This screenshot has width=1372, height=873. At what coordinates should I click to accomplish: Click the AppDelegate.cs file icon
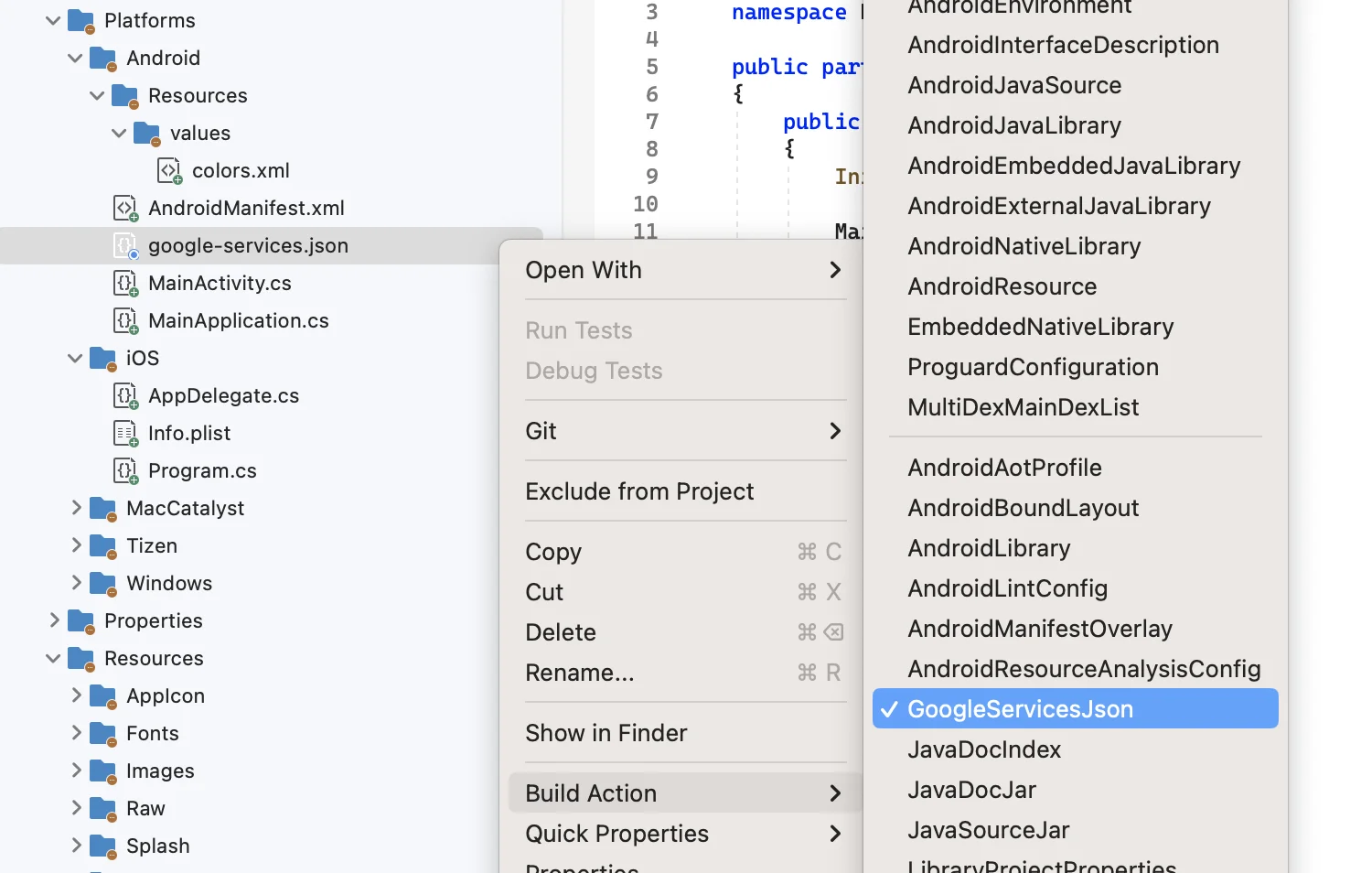(x=125, y=396)
